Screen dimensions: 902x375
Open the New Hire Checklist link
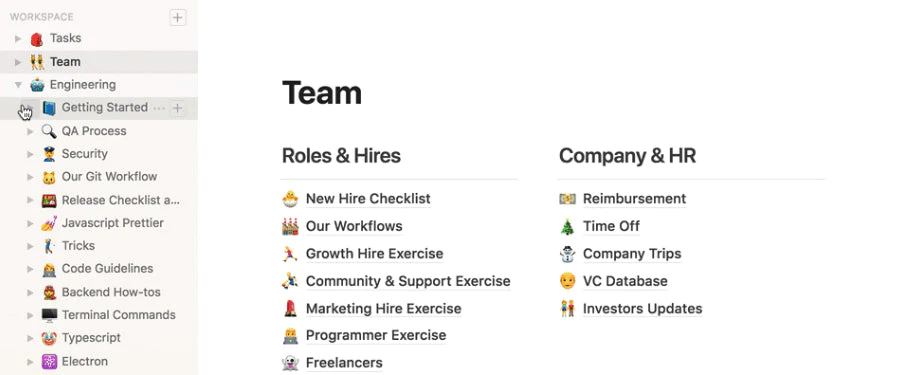click(x=368, y=199)
